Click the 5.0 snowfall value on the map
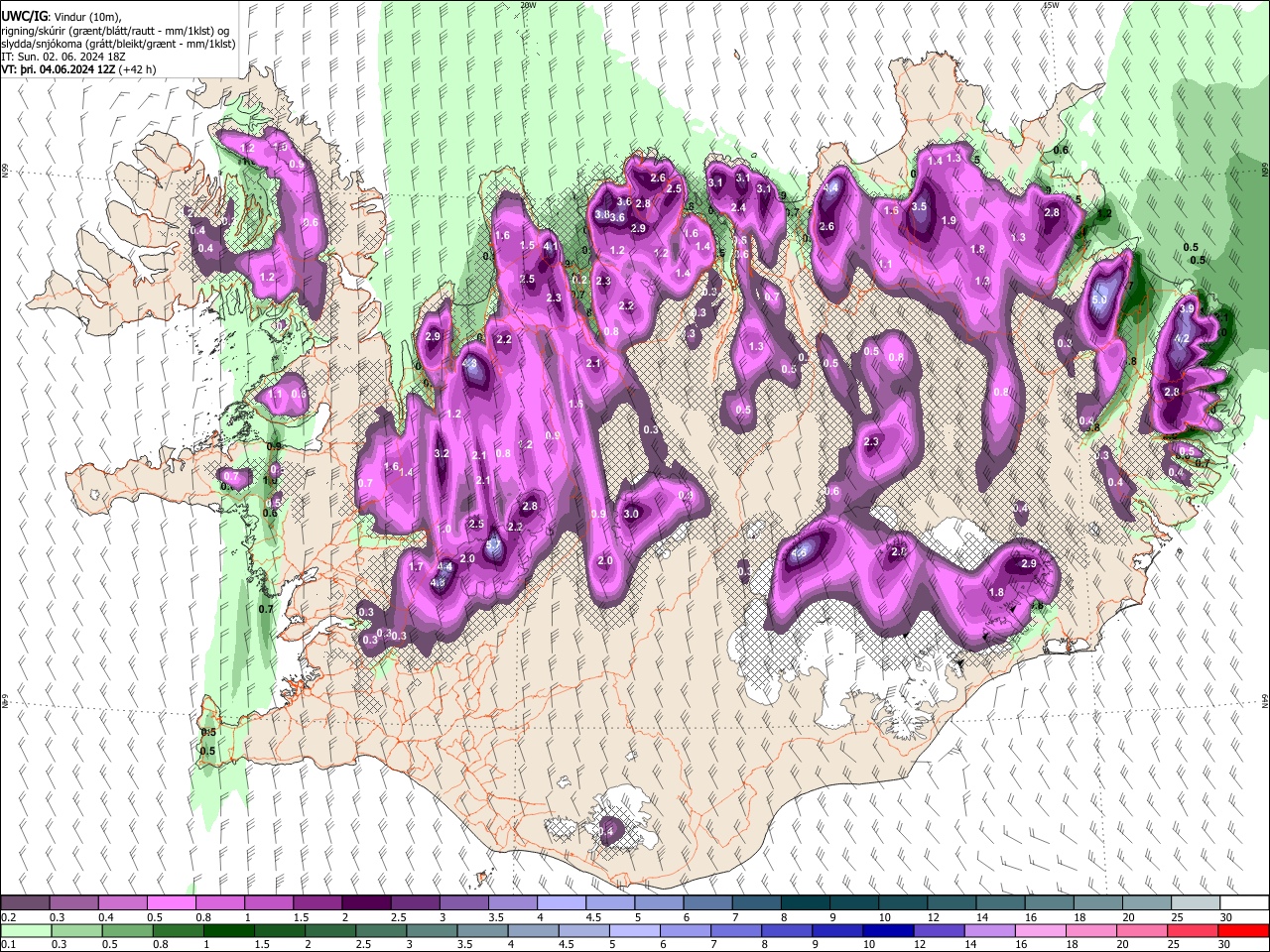The width and height of the screenshot is (1270, 952). (x=1099, y=299)
